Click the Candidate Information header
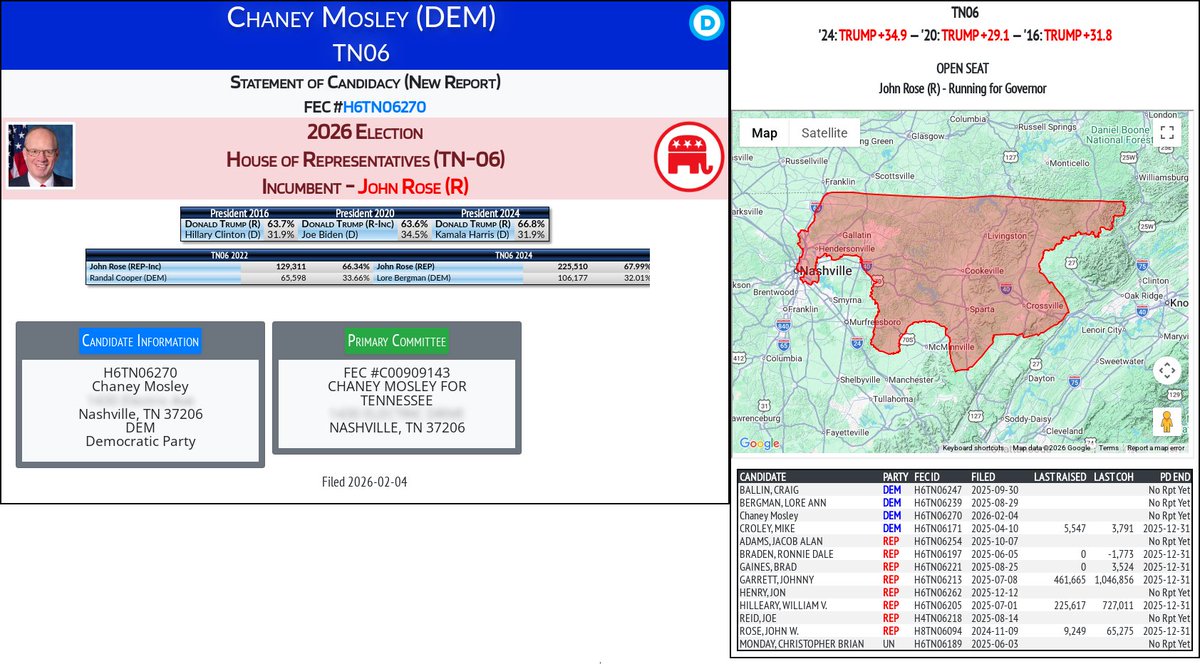This screenshot has height=664, width=1200. [139, 341]
